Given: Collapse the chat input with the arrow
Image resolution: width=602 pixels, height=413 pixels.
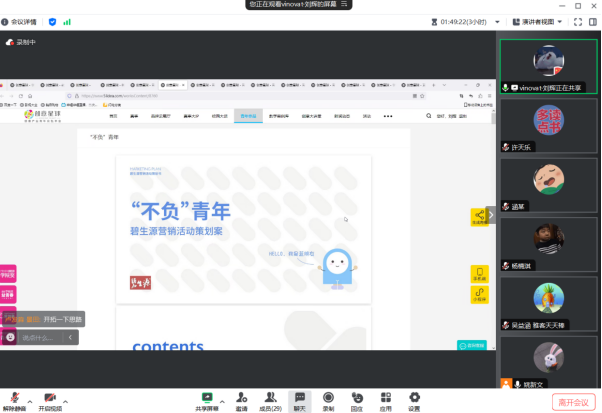Looking at the screenshot, I should click(x=71, y=338).
